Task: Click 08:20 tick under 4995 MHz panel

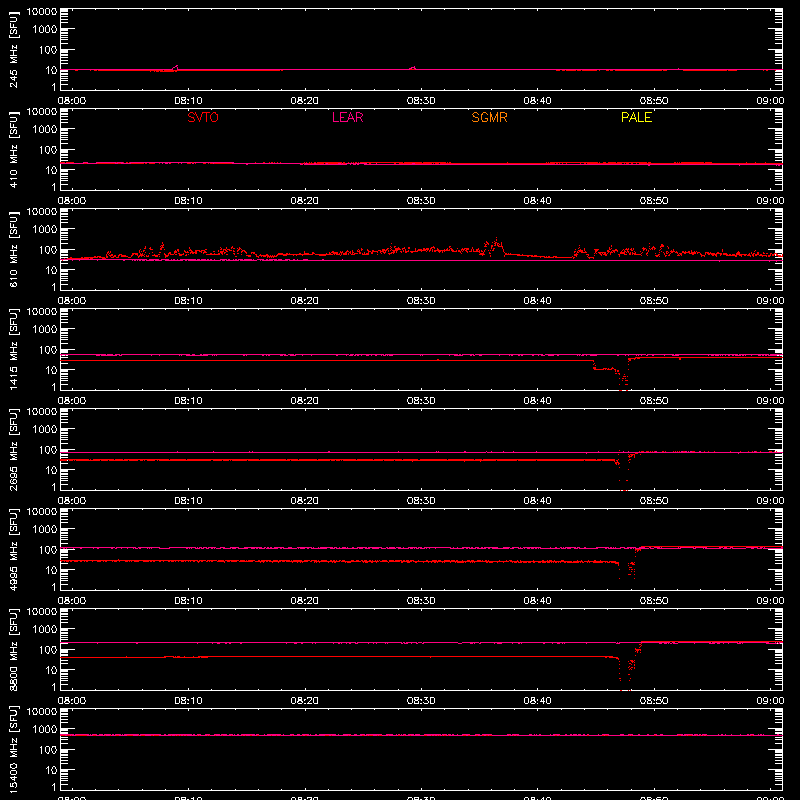Action: pyautogui.click(x=305, y=601)
